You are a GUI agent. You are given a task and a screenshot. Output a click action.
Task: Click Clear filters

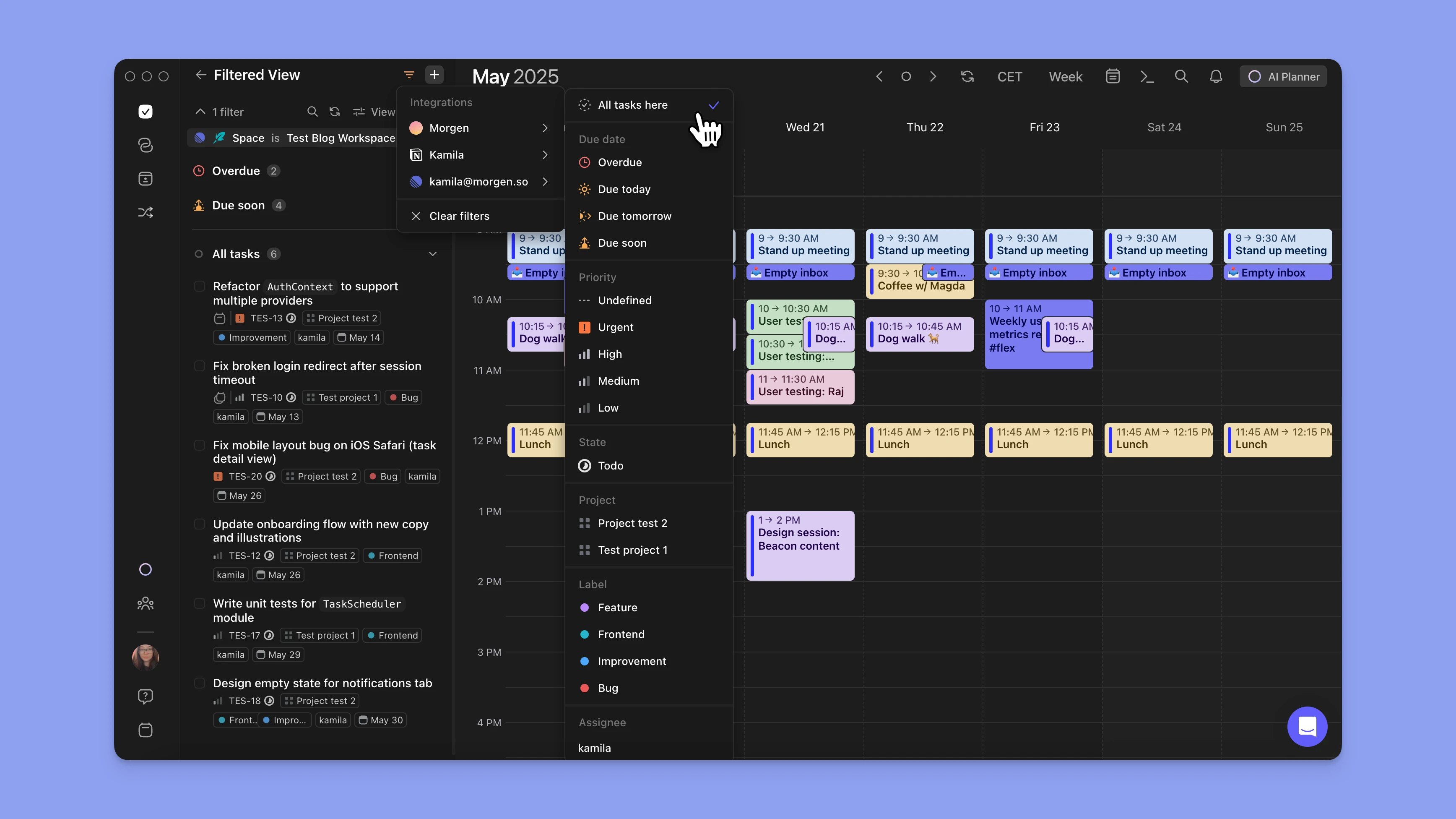[x=459, y=216]
